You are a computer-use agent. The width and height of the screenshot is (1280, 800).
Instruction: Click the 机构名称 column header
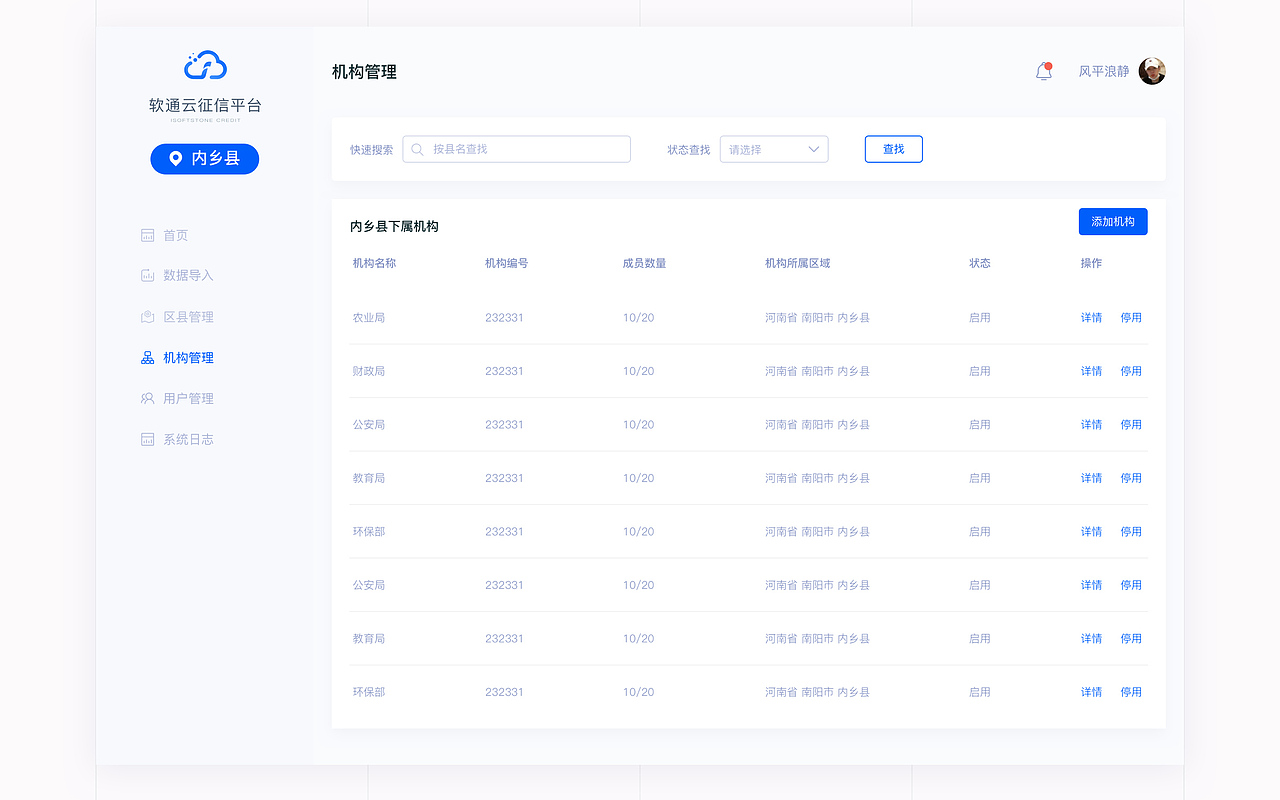[x=374, y=263]
